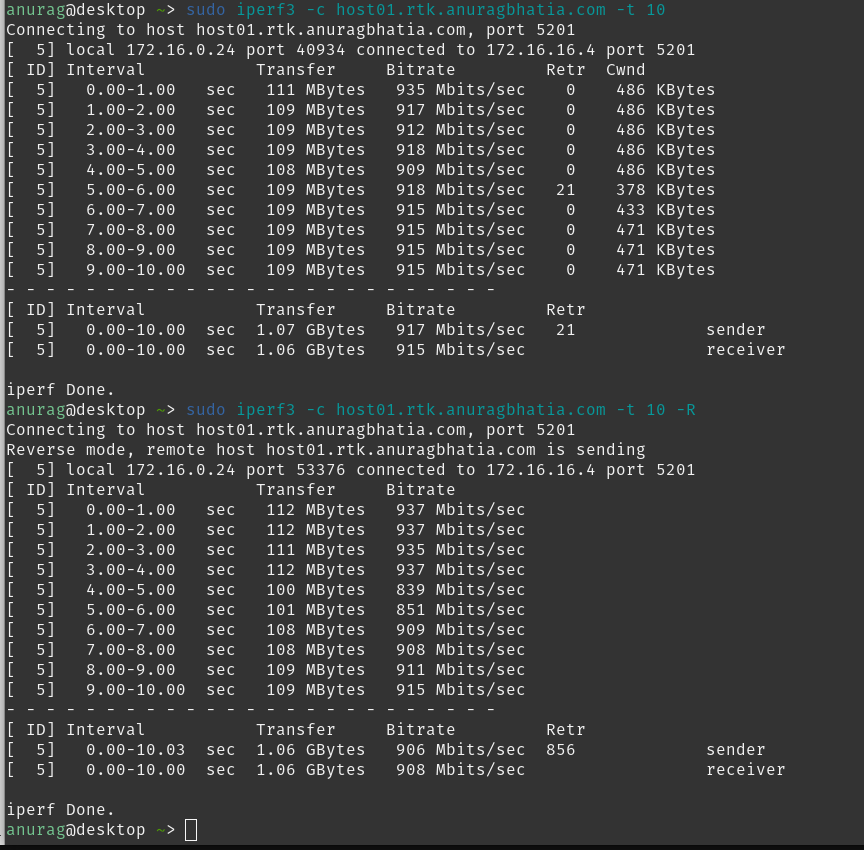Click the first 'iperf Done.' line
This screenshot has width=864, height=850.
point(61,390)
